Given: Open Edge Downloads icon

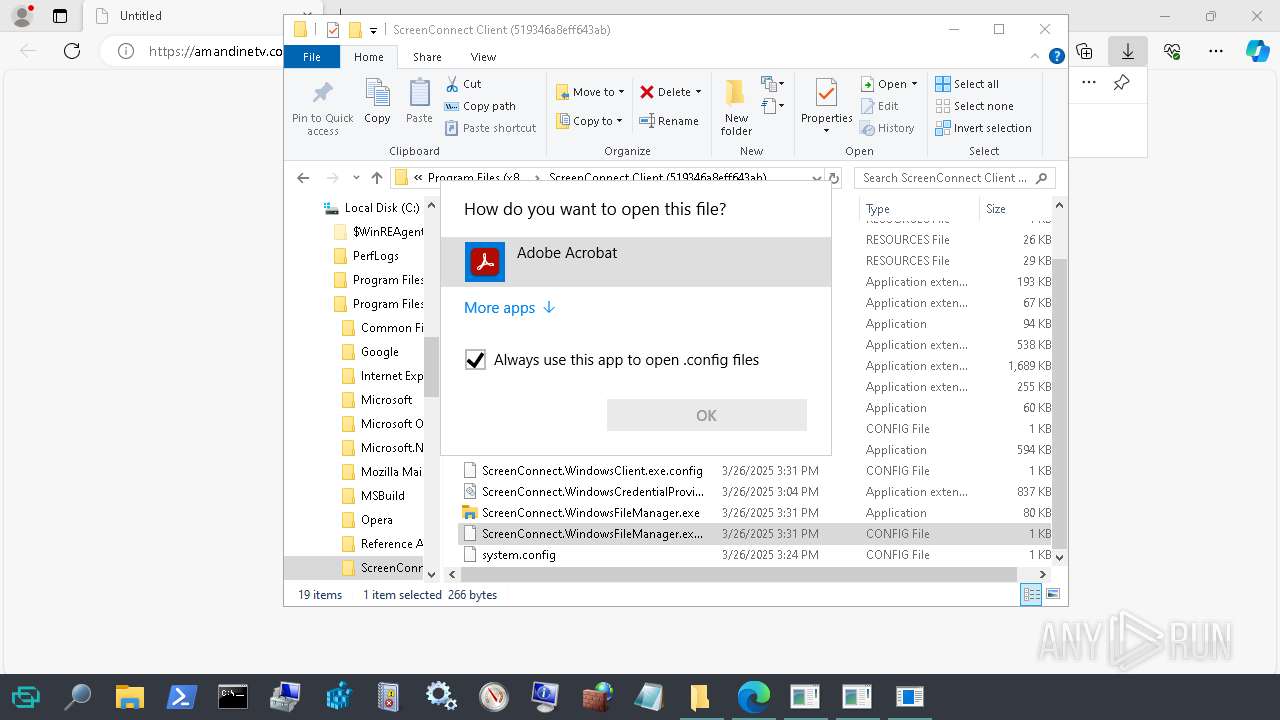Looking at the screenshot, I should [1128, 51].
